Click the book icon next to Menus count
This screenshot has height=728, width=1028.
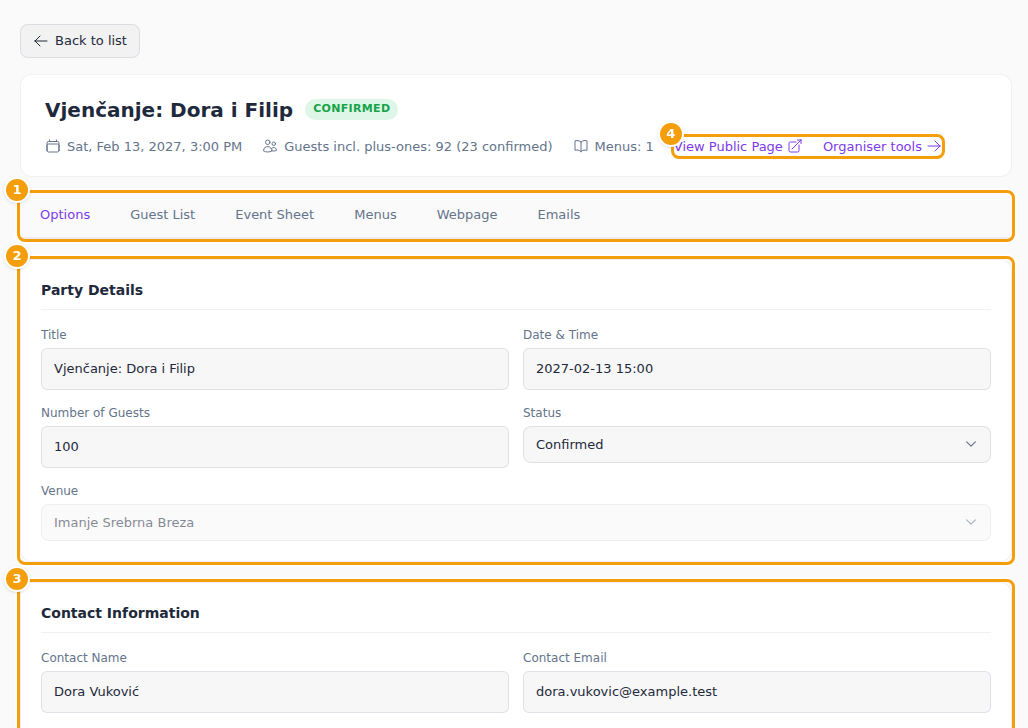[580, 146]
